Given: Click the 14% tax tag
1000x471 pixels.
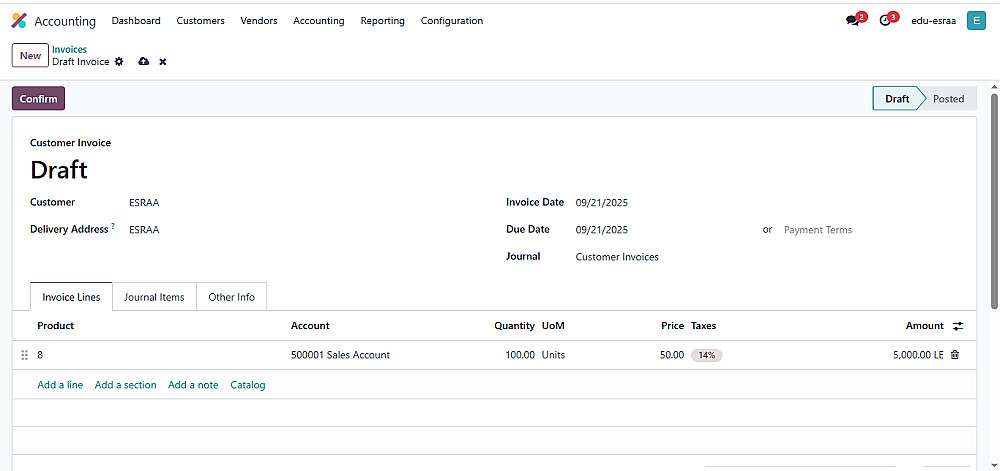Looking at the screenshot, I should click(x=707, y=355).
